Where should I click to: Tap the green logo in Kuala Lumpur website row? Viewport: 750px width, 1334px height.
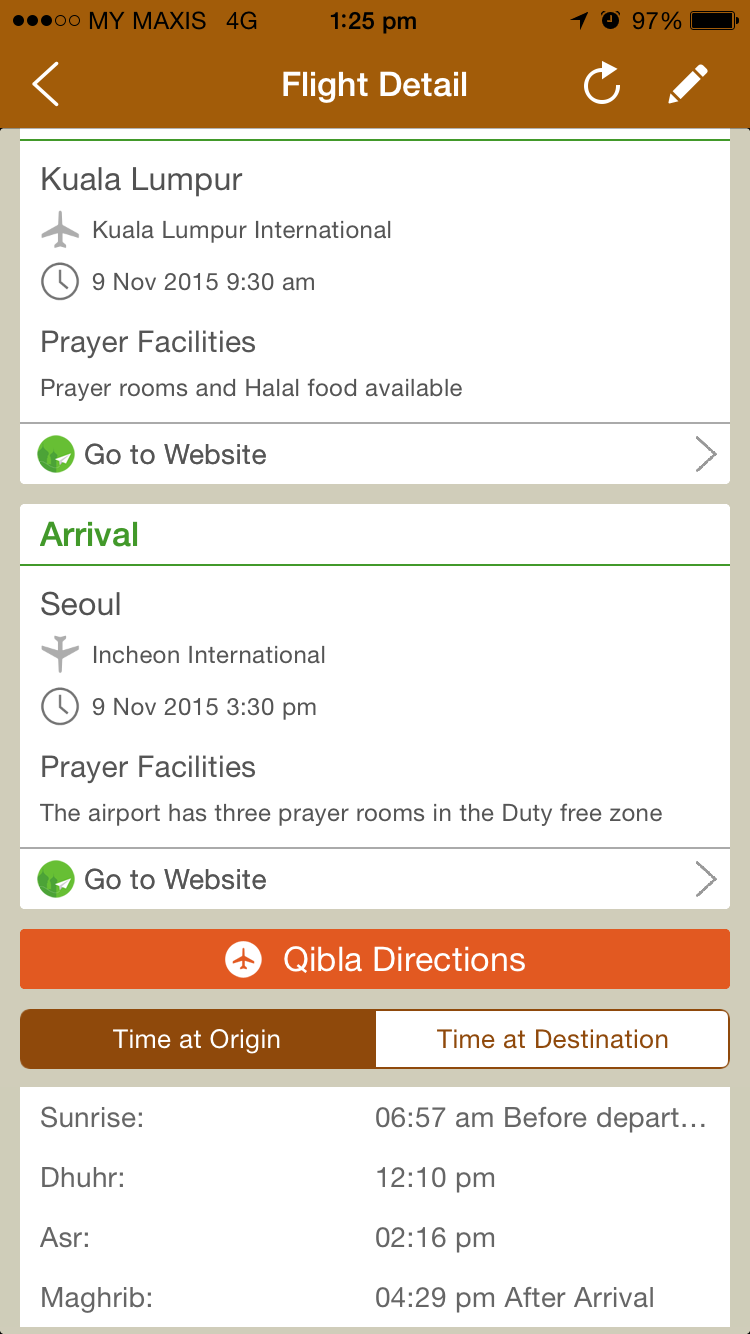(x=56, y=455)
